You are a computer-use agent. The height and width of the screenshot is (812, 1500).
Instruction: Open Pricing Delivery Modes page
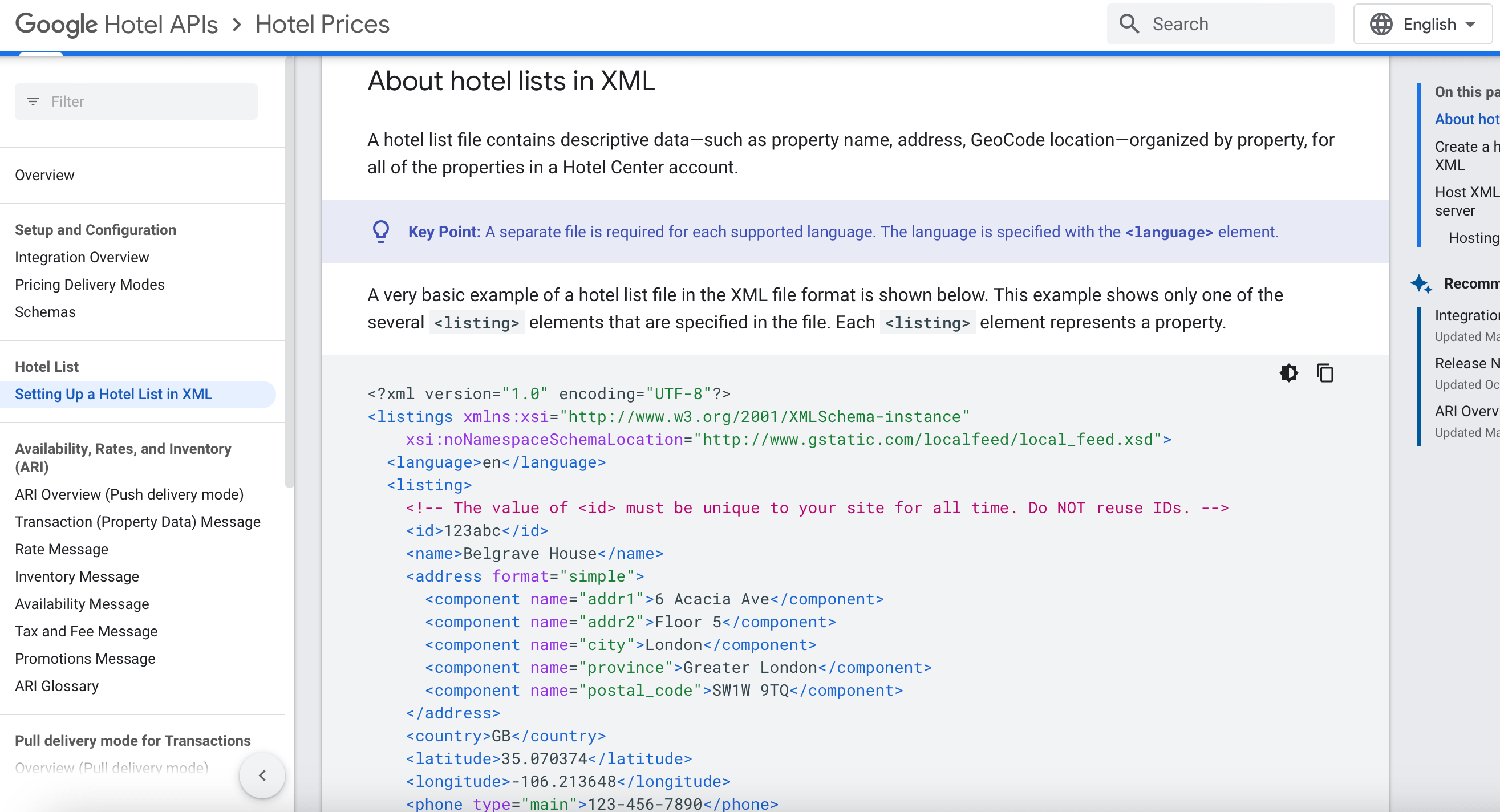[90, 285]
